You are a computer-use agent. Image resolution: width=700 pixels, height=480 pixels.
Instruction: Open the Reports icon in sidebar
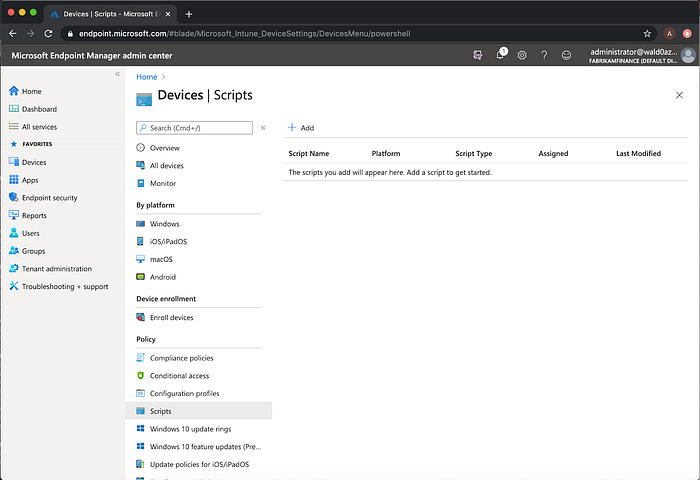click(14, 215)
